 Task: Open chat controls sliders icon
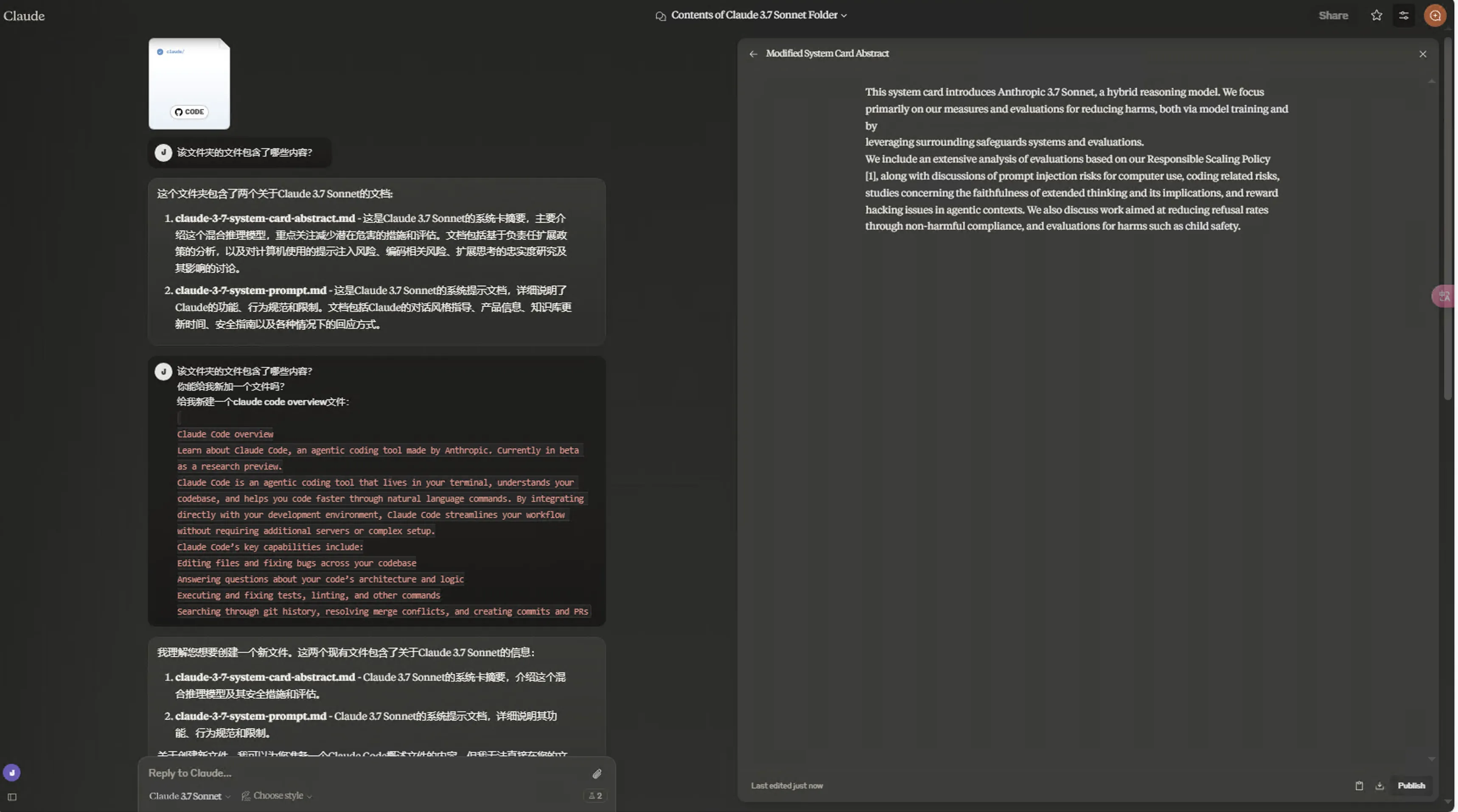click(1404, 15)
